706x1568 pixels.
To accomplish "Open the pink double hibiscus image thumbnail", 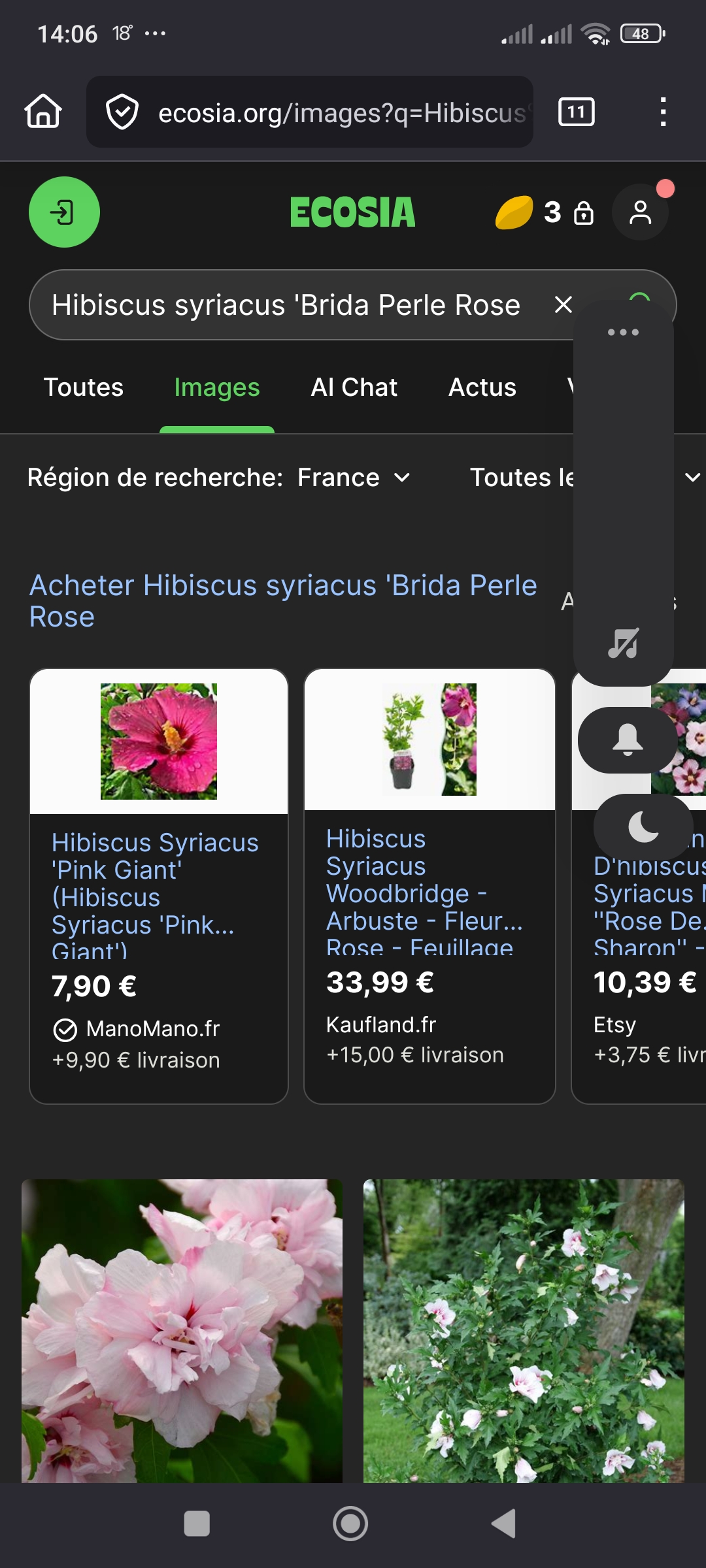I will click(182, 1330).
